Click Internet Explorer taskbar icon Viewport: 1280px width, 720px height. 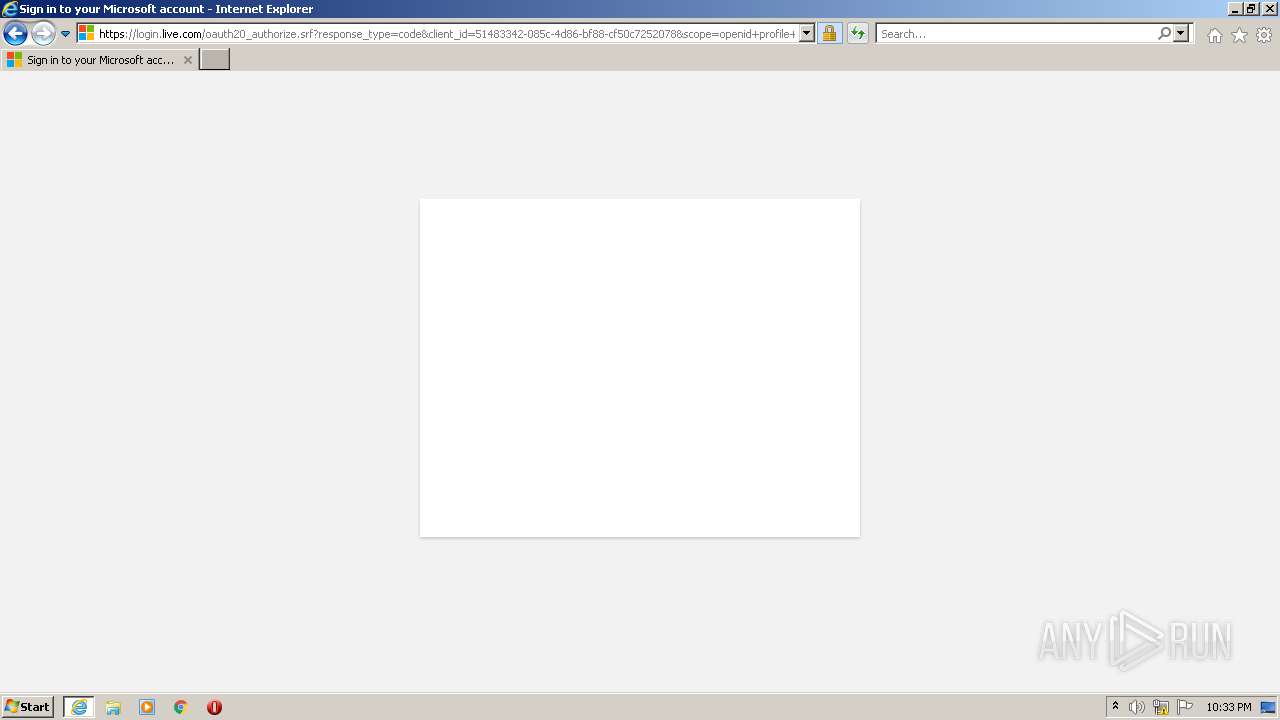pos(79,707)
